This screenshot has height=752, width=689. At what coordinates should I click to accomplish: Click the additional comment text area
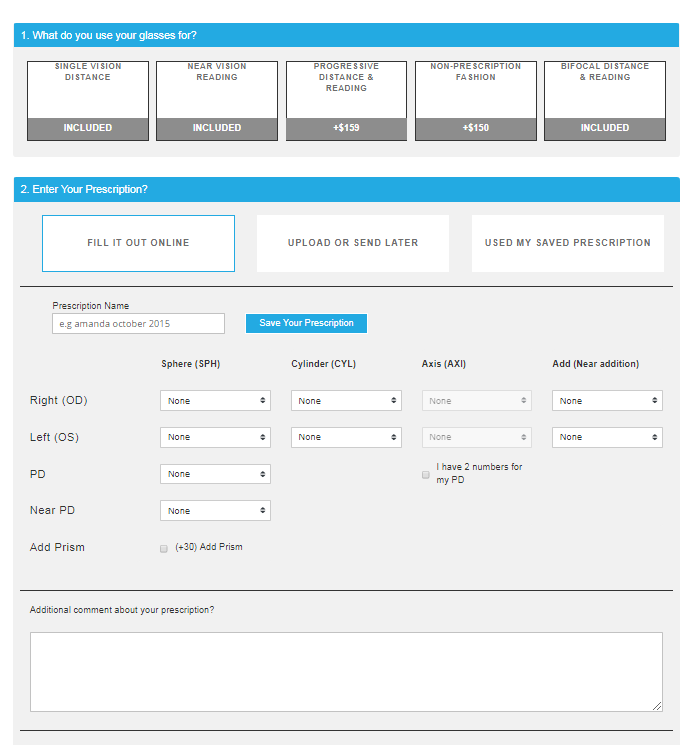tap(346, 672)
